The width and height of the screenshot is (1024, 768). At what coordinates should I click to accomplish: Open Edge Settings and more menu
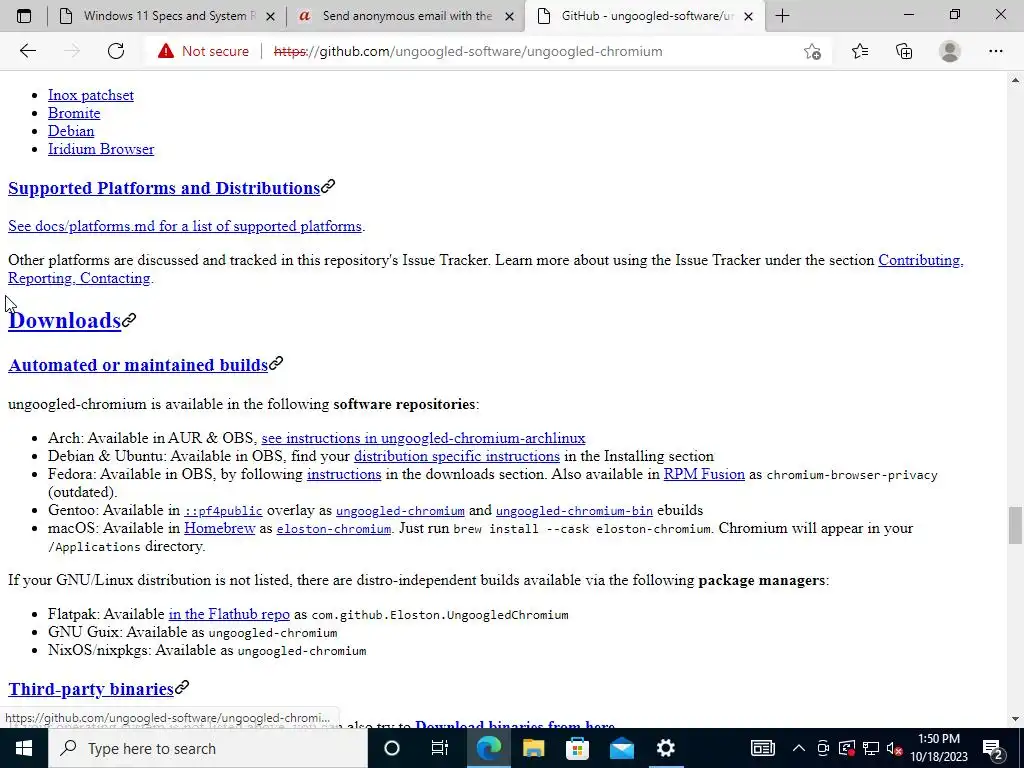995,51
